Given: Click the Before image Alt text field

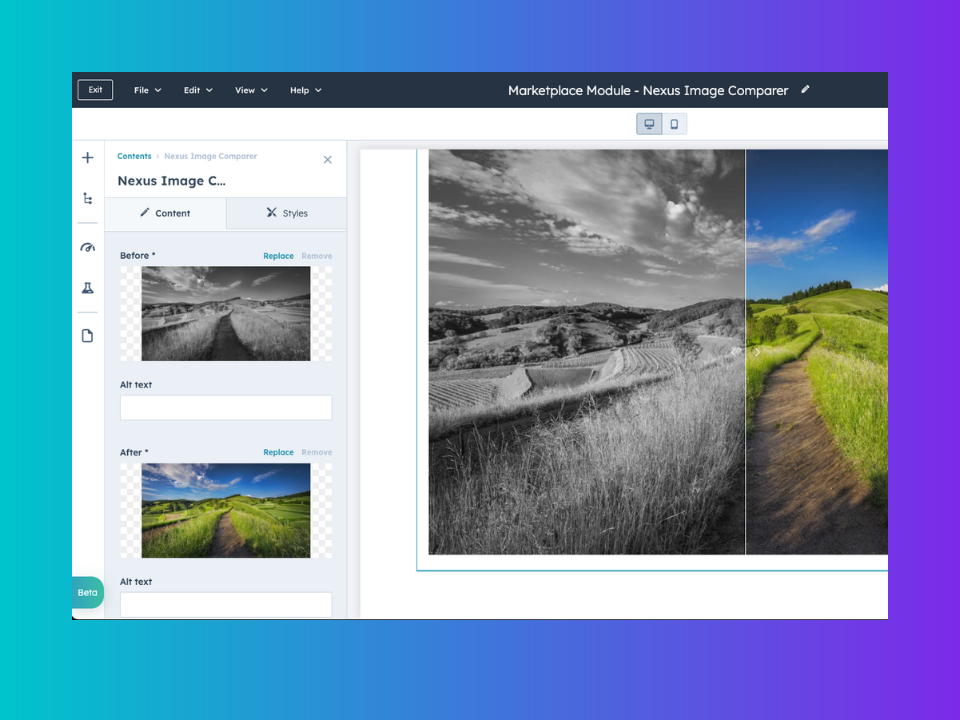Looking at the screenshot, I should (226, 408).
